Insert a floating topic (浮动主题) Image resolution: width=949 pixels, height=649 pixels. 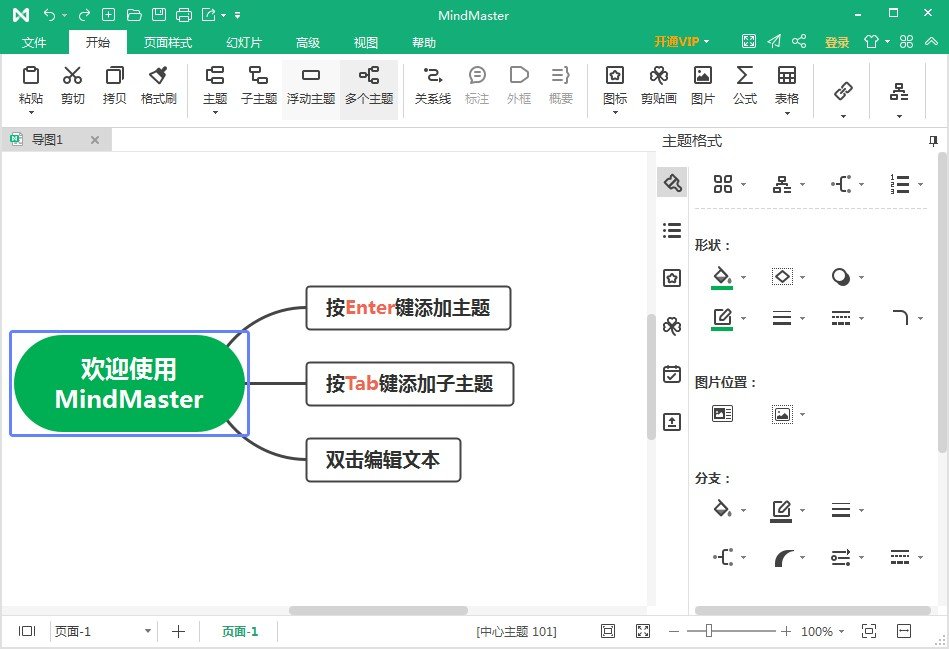[310, 86]
